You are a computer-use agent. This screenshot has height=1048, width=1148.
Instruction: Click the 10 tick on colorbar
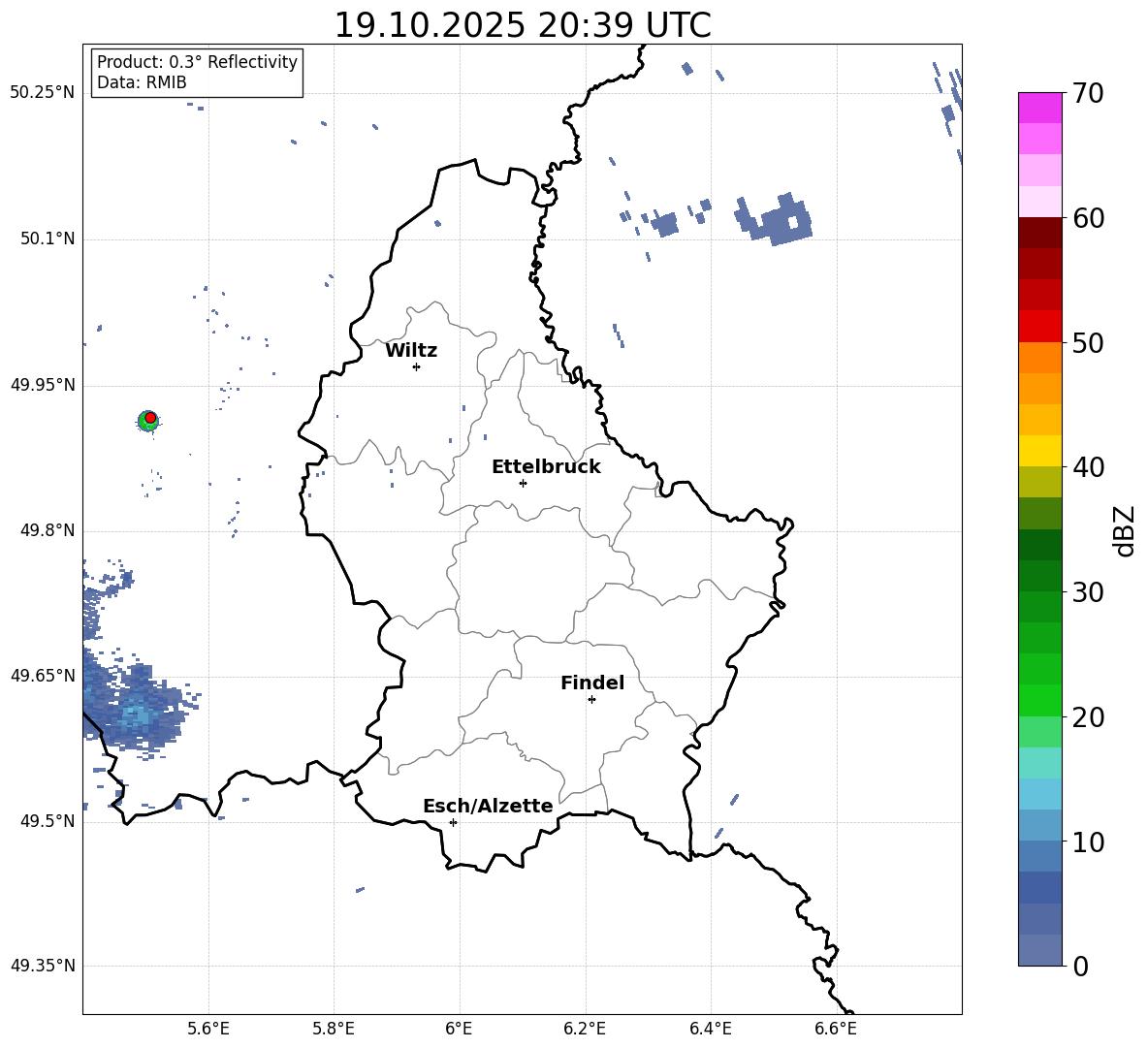pos(1088,842)
